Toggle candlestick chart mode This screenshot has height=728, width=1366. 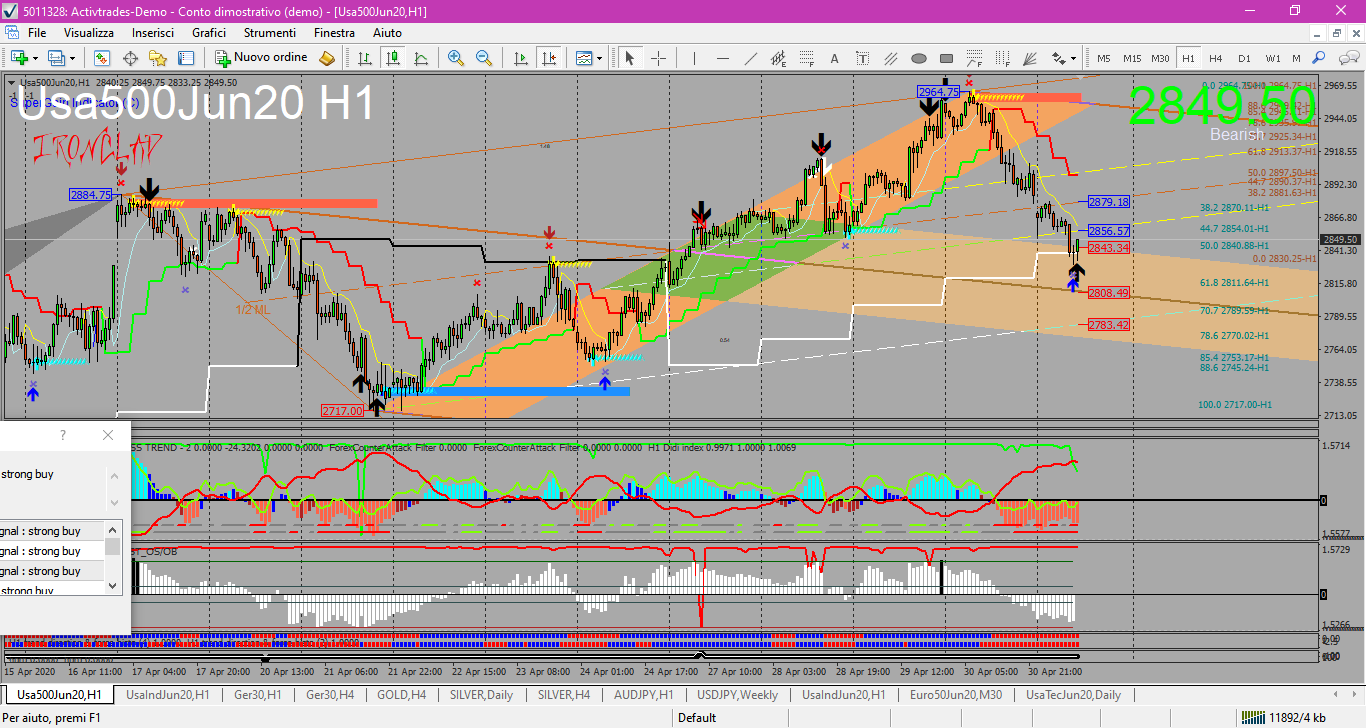pyautogui.click(x=393, y=58)
